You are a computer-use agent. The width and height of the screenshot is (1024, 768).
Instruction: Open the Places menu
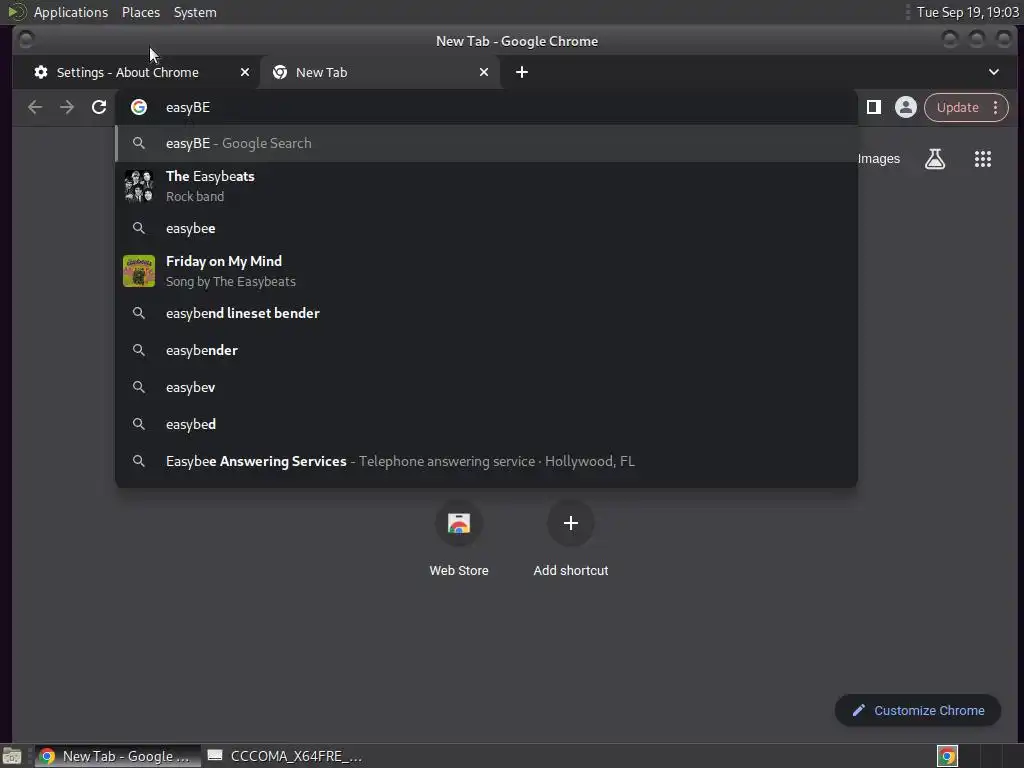tap(141, 12)
